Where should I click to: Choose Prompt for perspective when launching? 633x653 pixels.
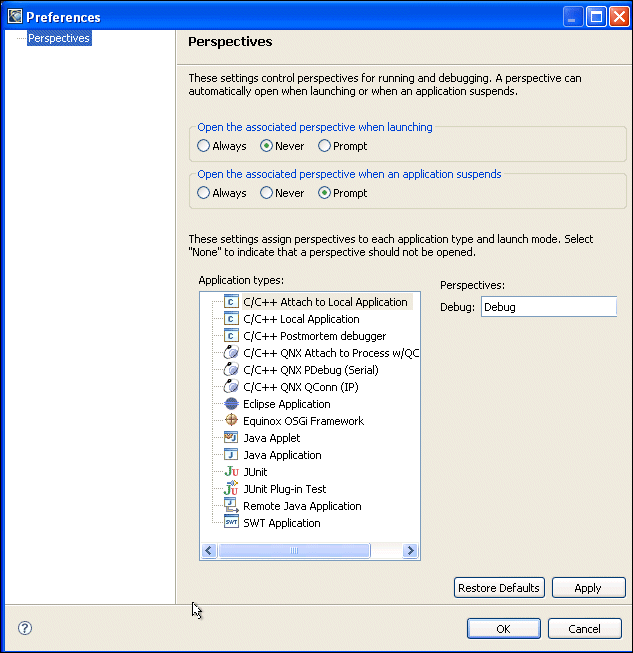coord(324,146)
